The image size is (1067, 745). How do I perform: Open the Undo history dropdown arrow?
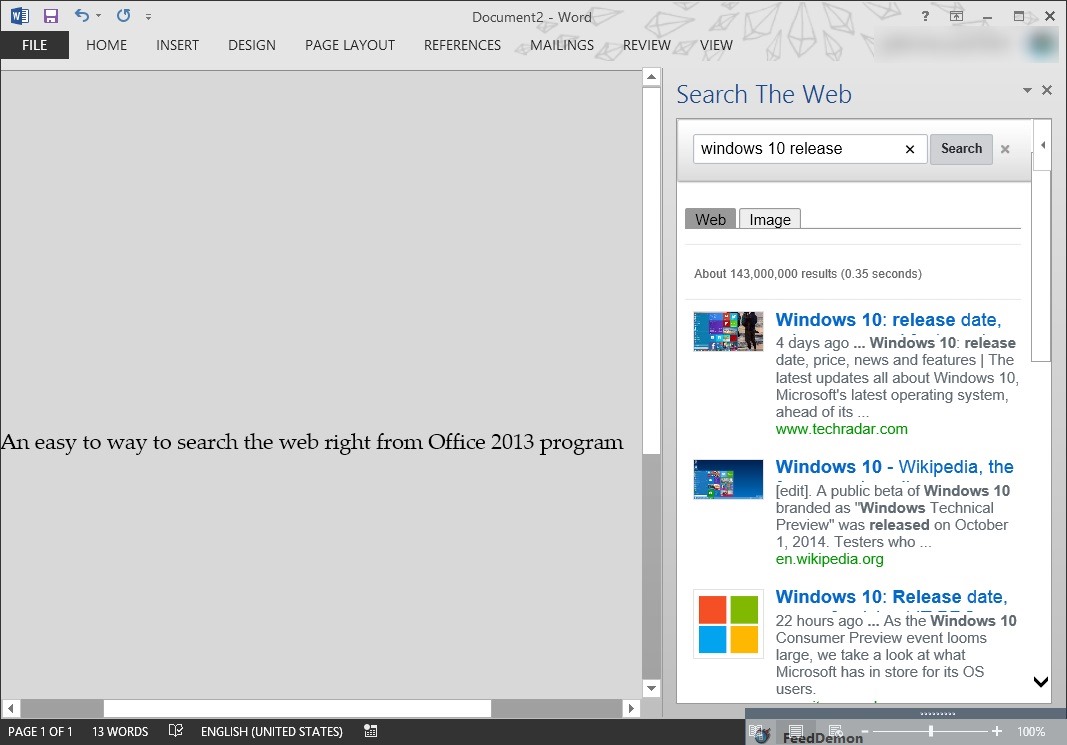pos(99,16)
